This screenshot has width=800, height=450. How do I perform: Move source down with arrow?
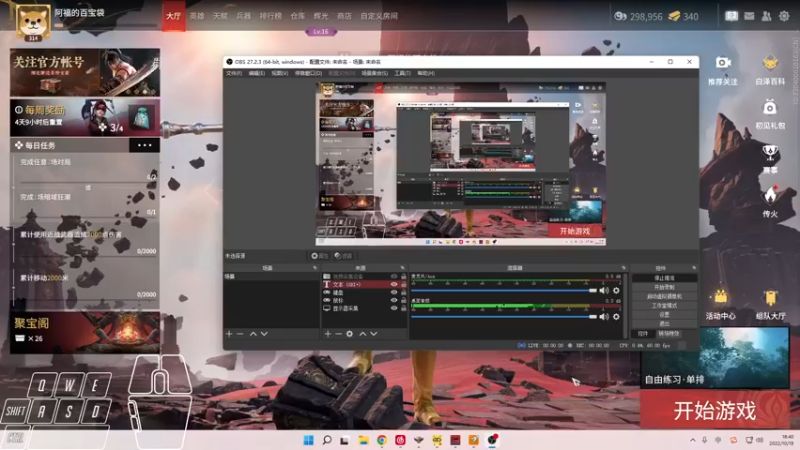pyautogui.click(x=373, y=334)
